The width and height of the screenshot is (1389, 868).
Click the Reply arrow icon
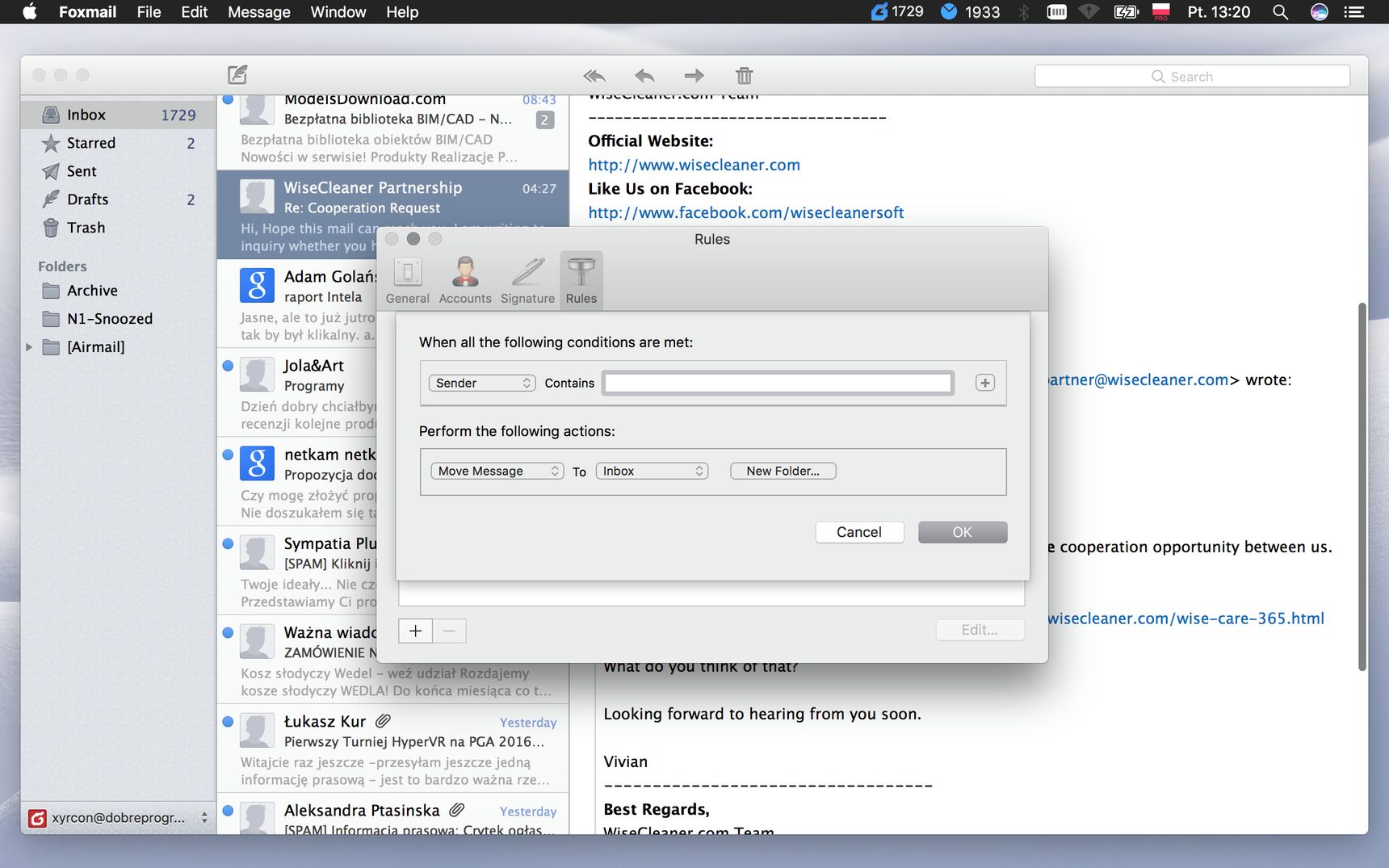[644, 76]
